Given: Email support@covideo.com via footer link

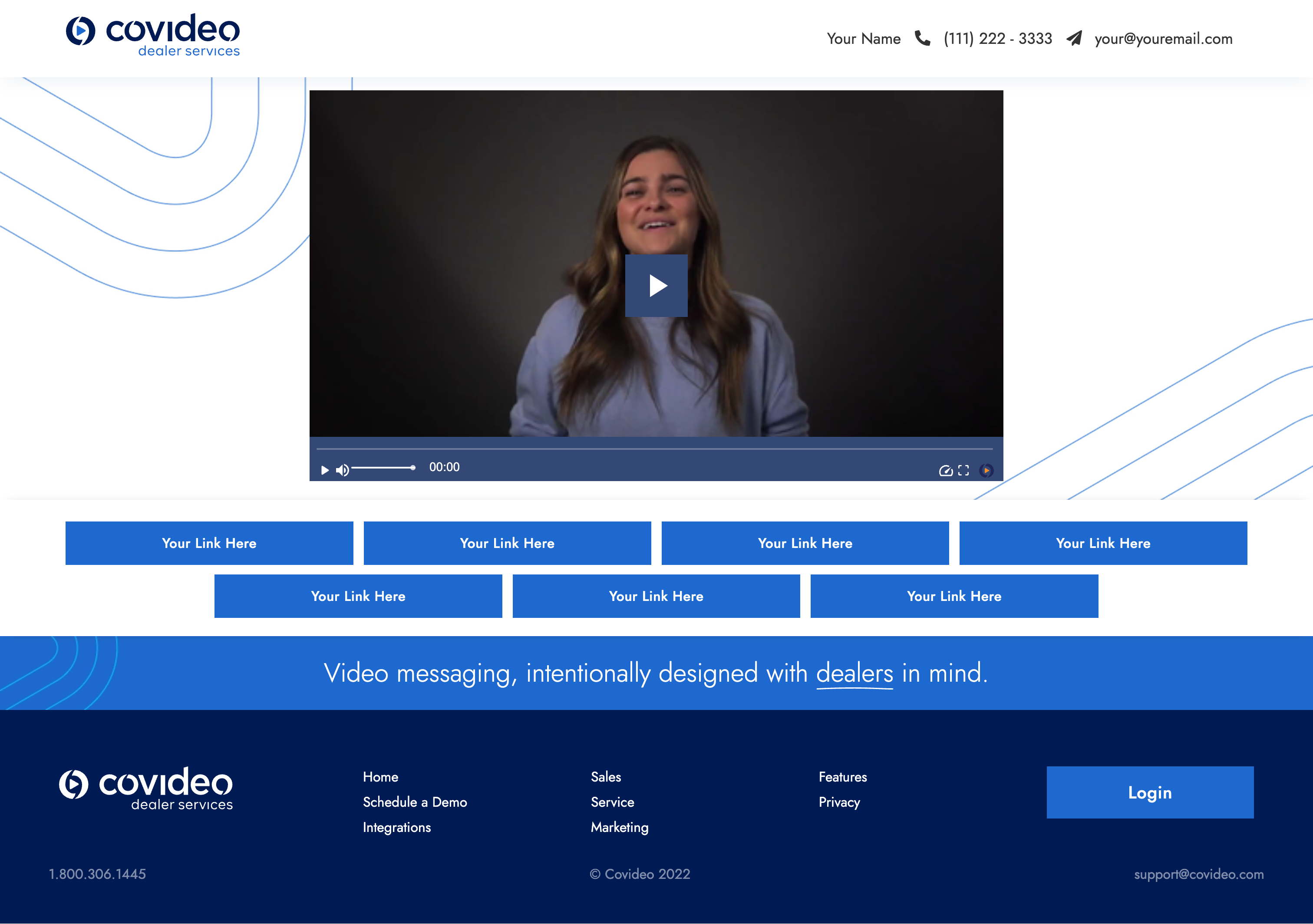Looking at the screenshot, I should (1199, 874).
